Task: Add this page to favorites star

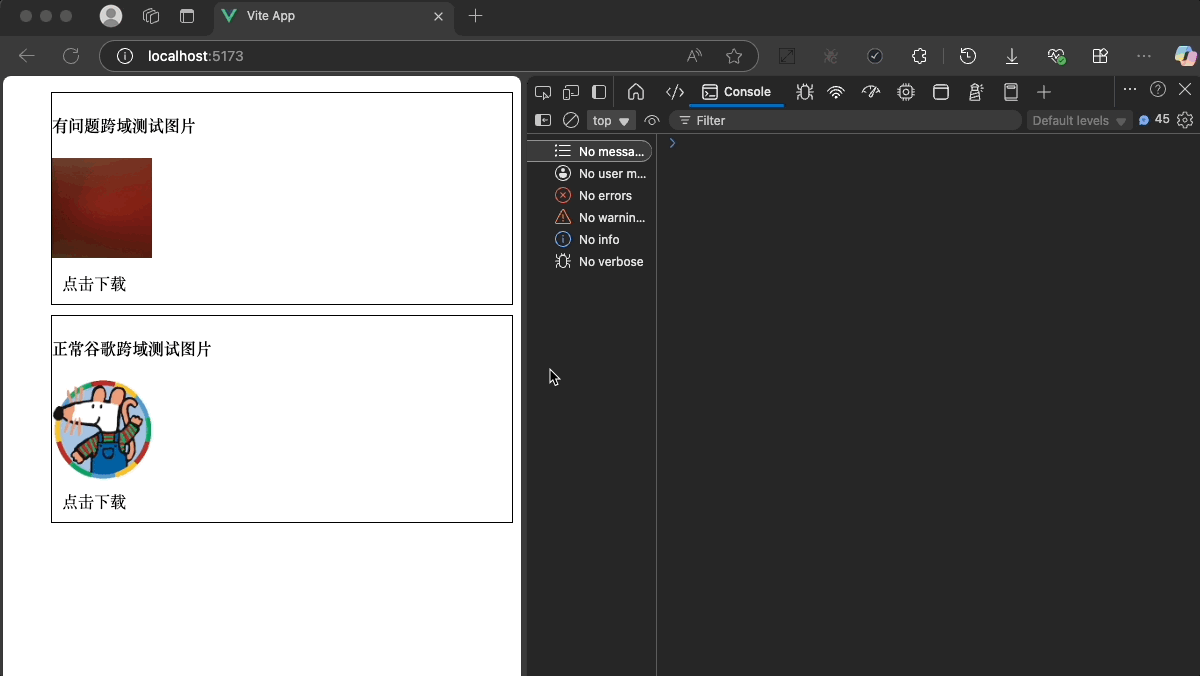Action: coord(734,56)
